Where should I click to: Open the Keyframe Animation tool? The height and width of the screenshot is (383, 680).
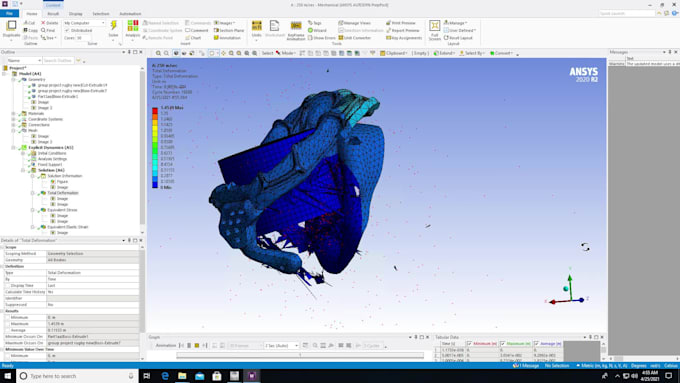(x=296, y=29)
